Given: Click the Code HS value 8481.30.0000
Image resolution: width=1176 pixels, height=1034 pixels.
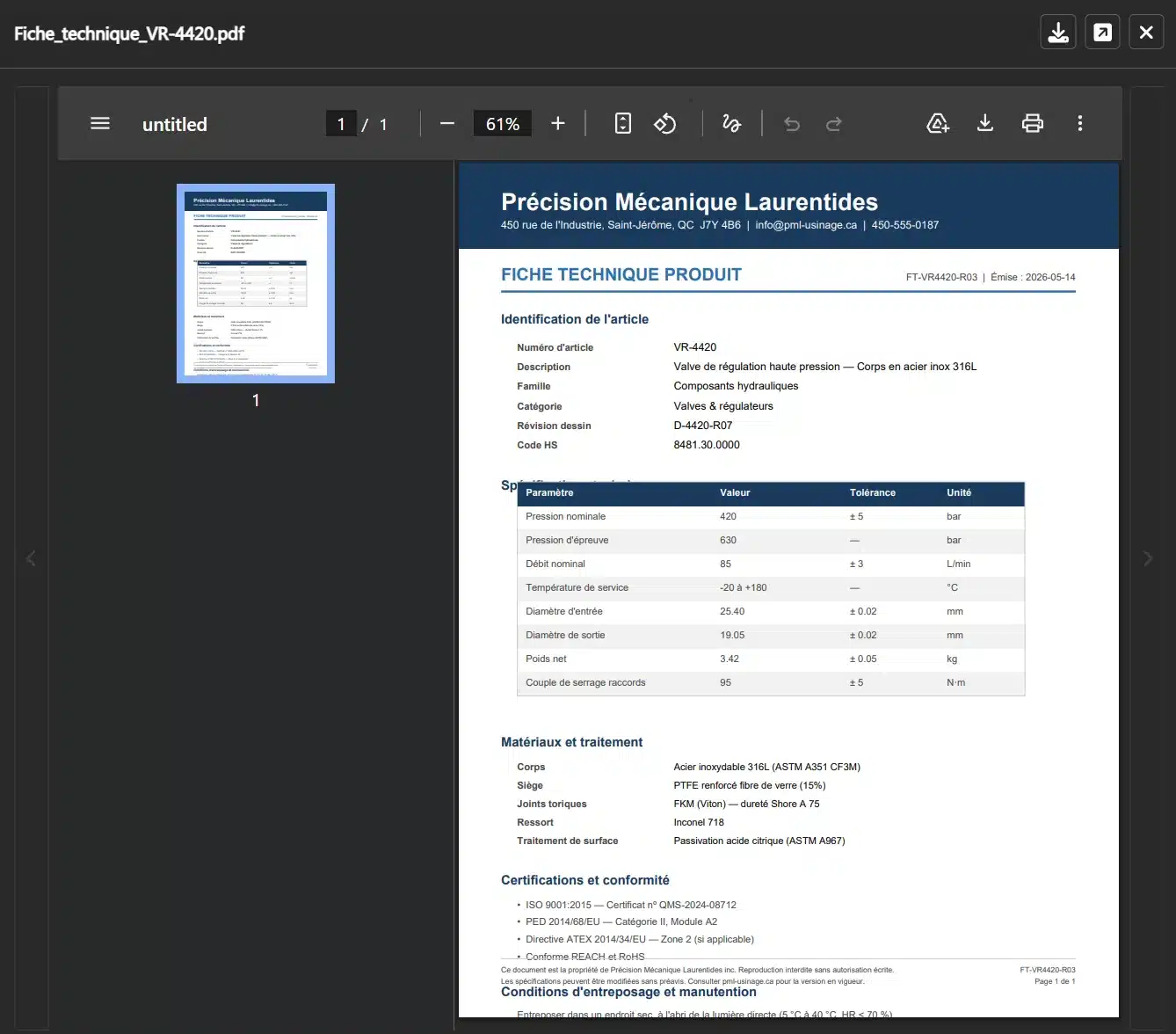Looking at the screenshot, I should click(707, 445).
